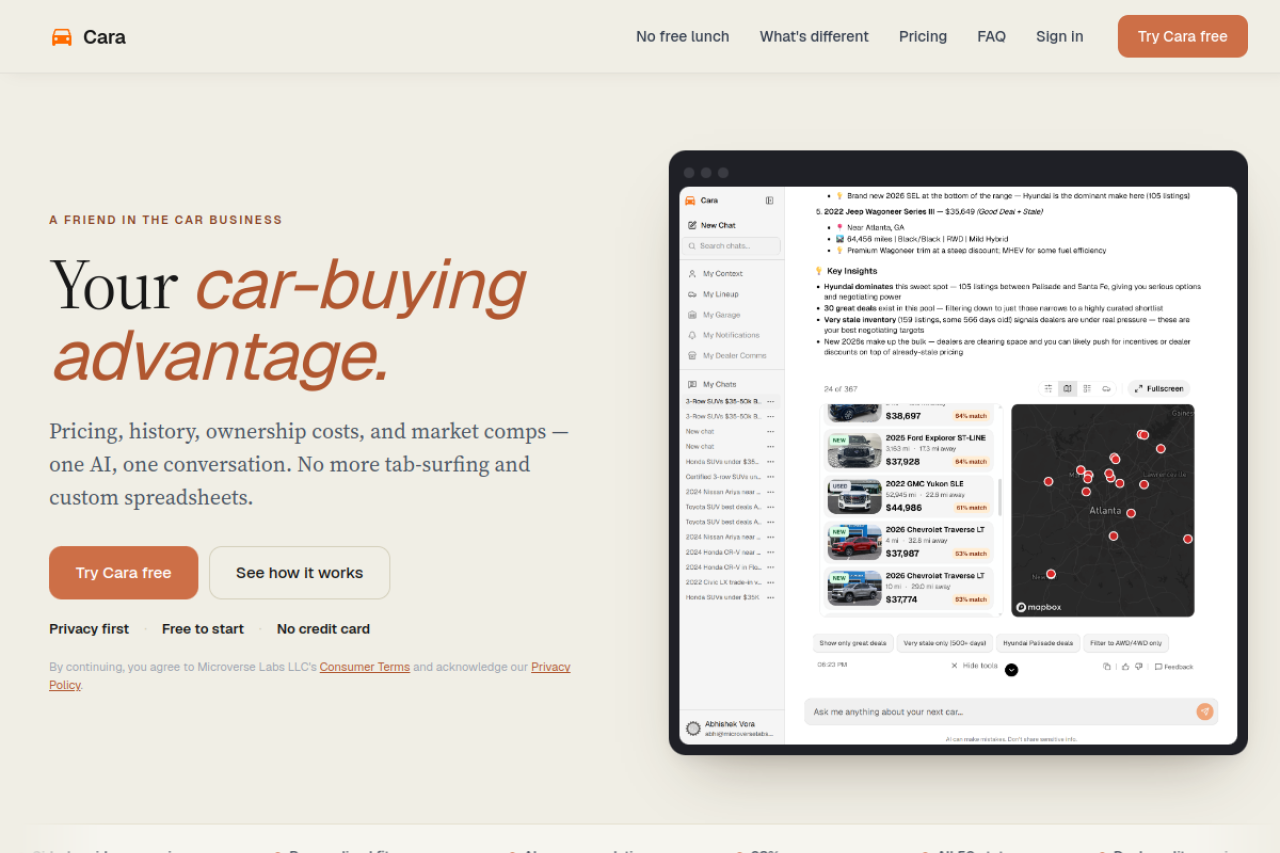This screenshot has width=1280, height=853.
Task: Open My Garage in sidebar
Action: pyautogui.click(x=714, y=315)
